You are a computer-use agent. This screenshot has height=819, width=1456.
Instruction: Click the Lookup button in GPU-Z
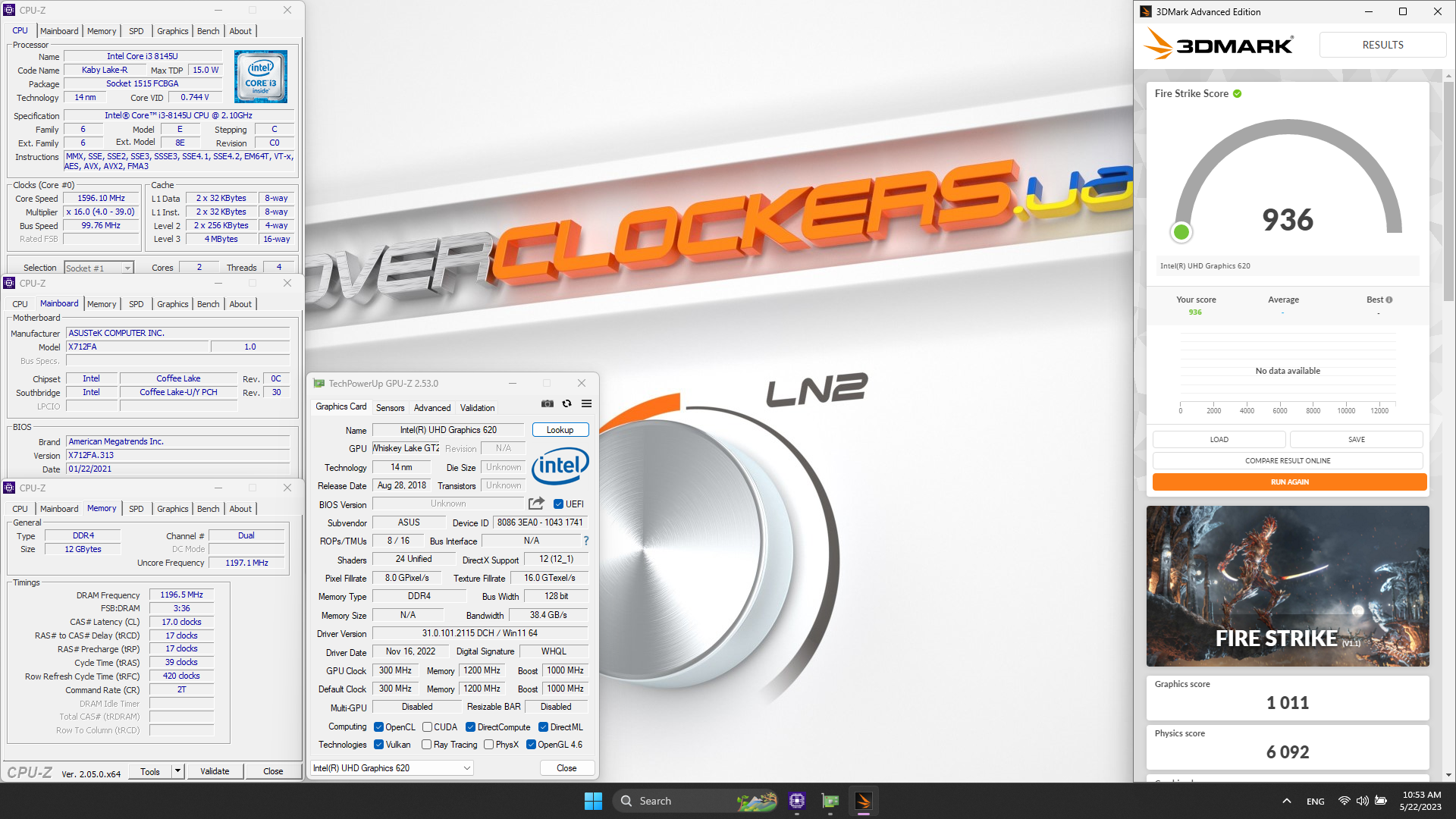click(560, 430)
